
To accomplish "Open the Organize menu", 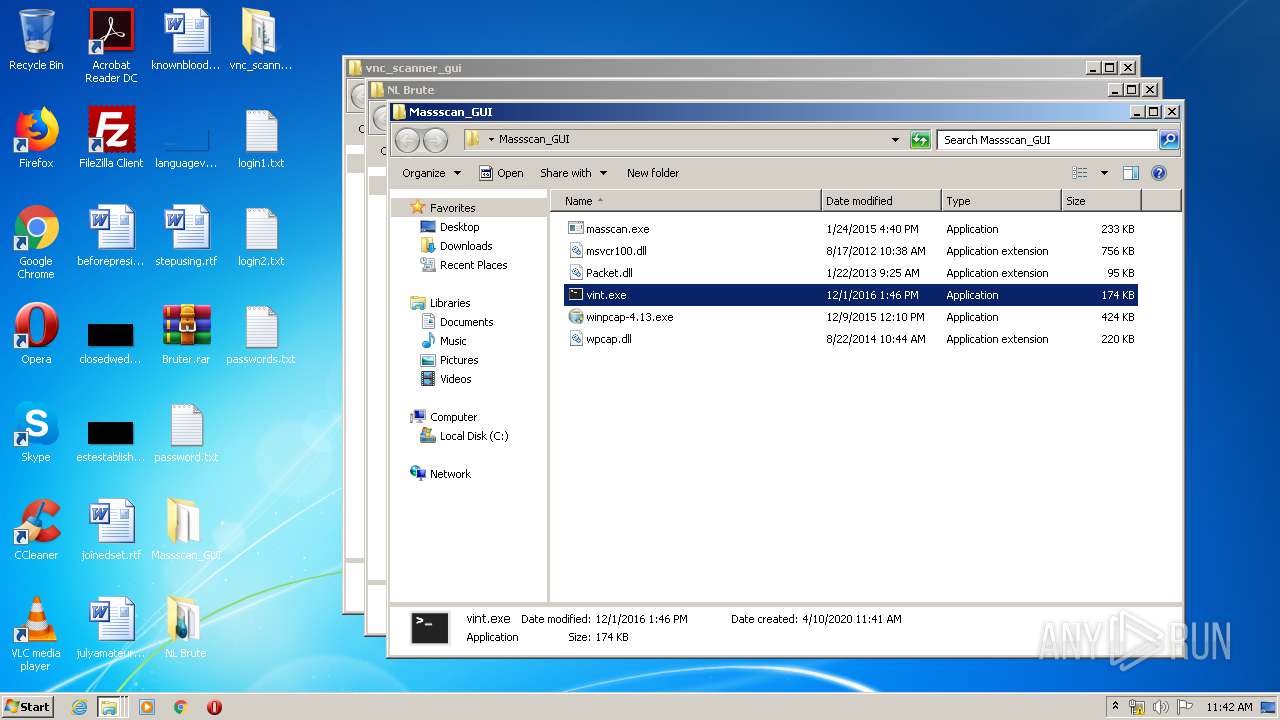I will coord(431,173).
